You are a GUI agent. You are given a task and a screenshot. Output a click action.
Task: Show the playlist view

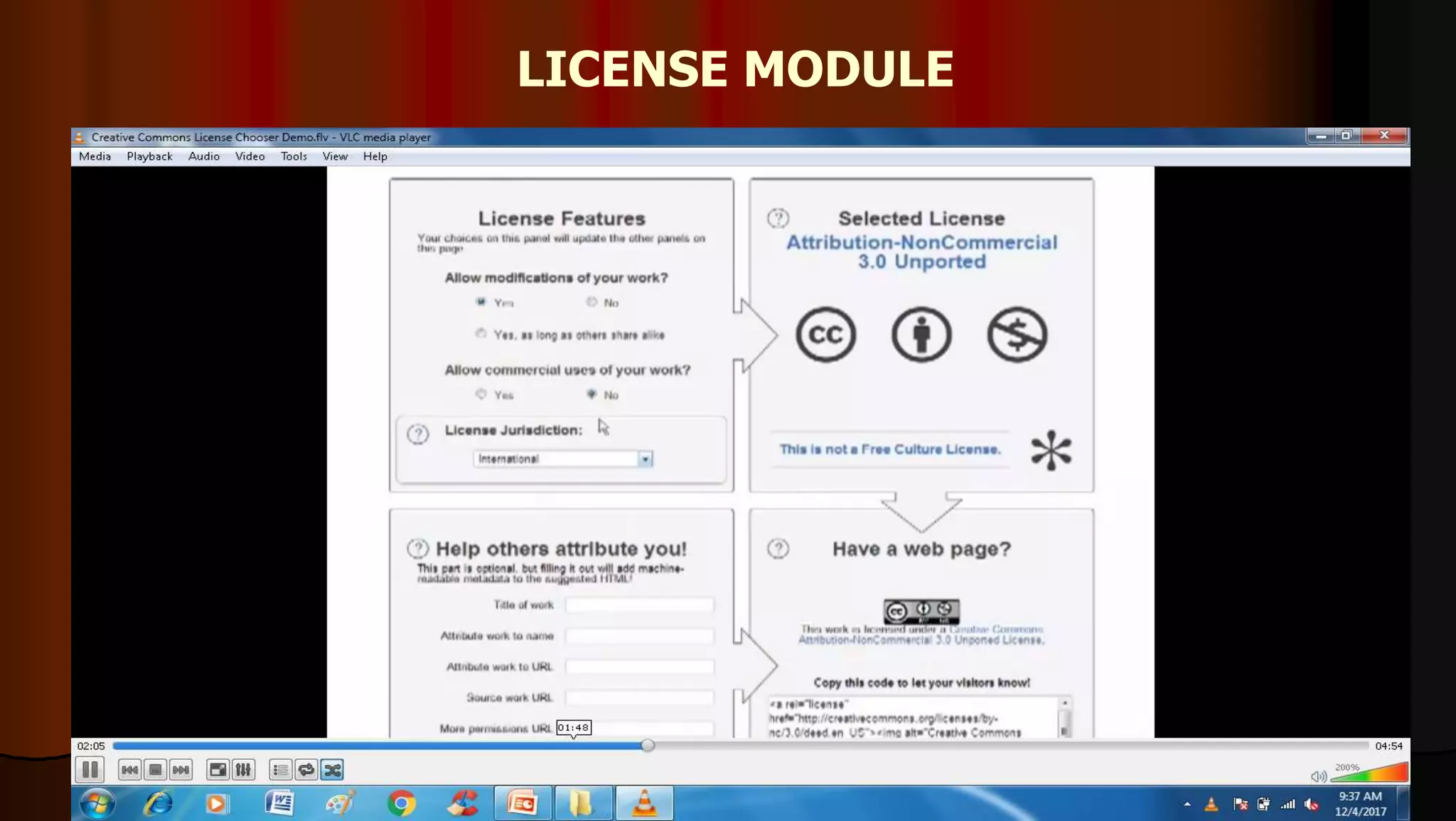[280, 770]
